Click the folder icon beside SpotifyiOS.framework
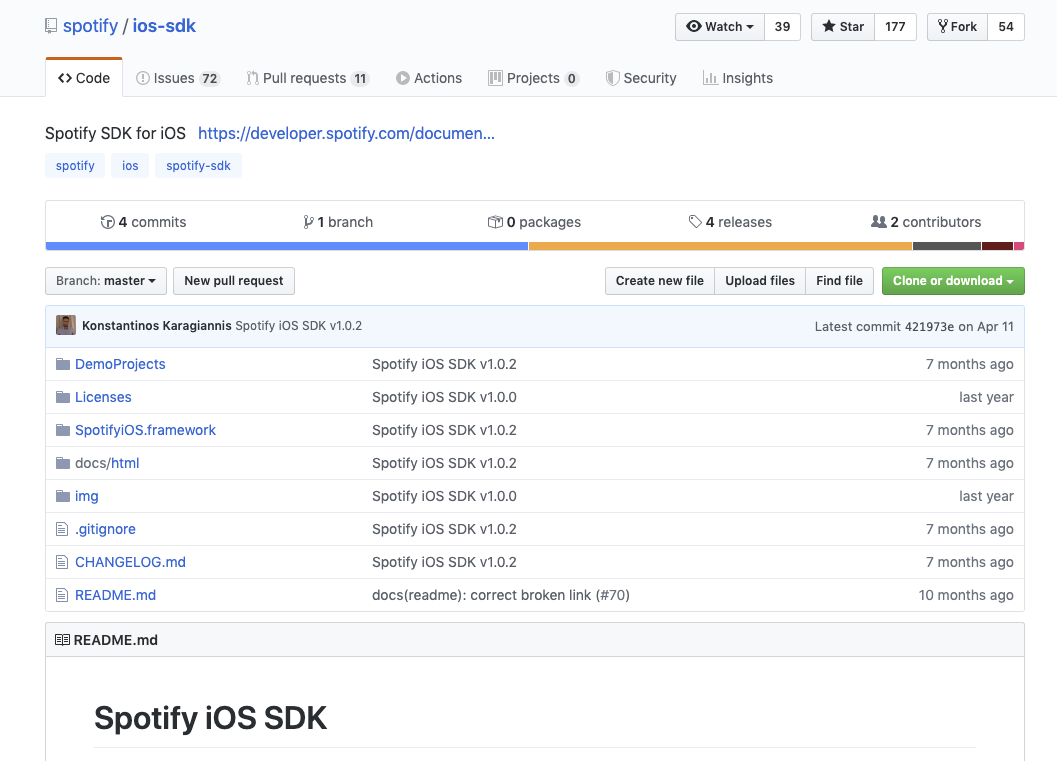 [63, 430]
